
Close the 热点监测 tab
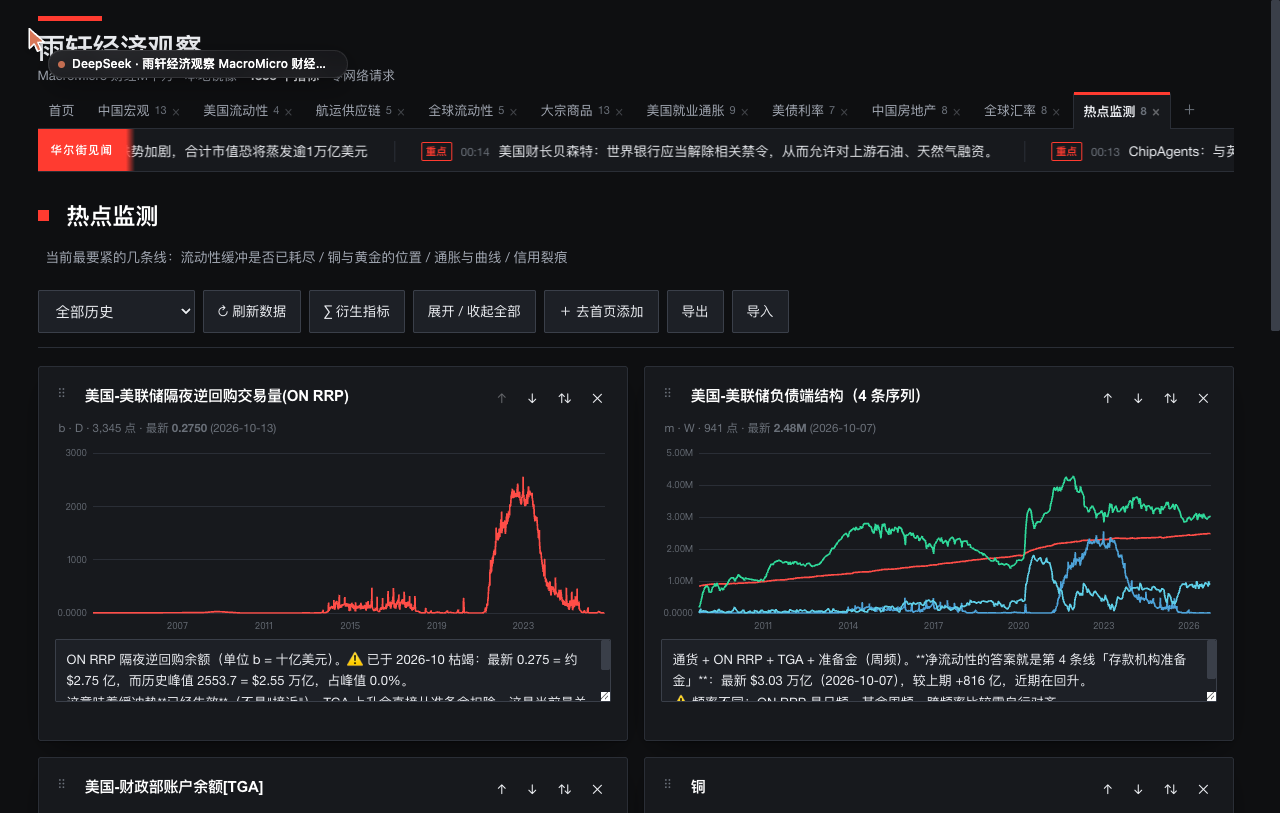1156,111
